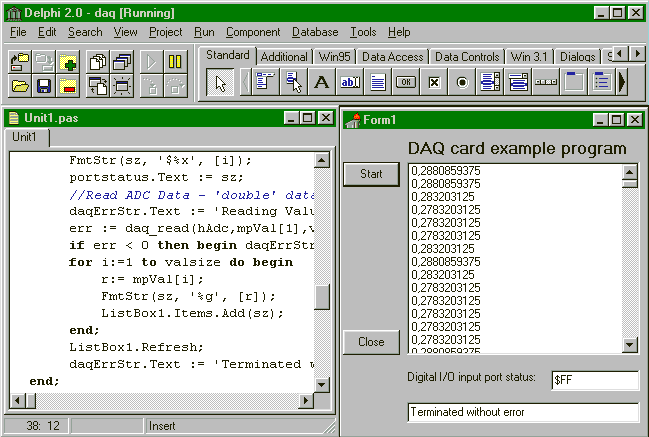Click the code editor vertical scroll thumb
The image size is (649, 437).
click(322, 297)
